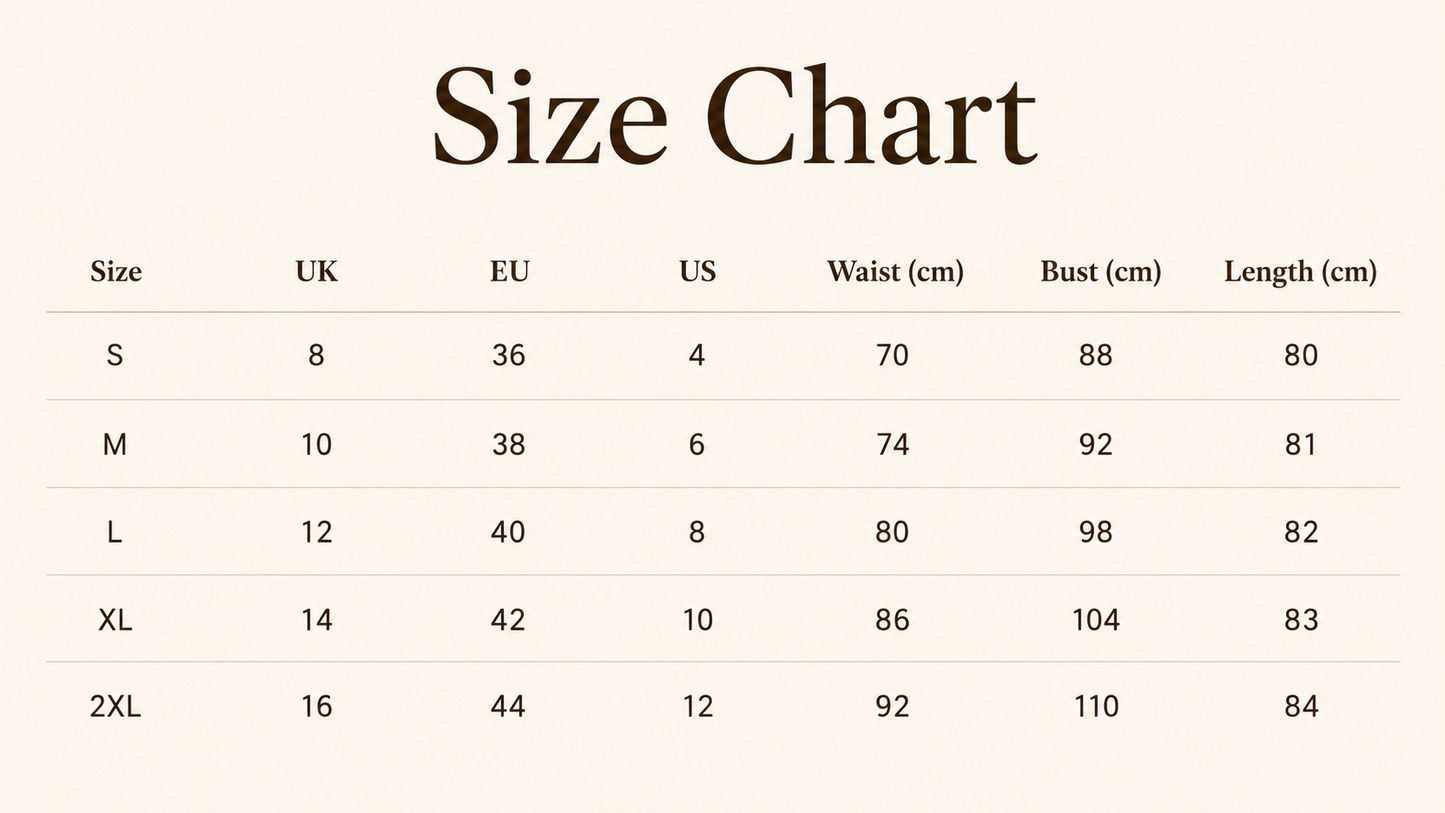This screenshot has width=1445, height=813.
Task: Select the Length (cm) column header
Action: point(1300,272)
